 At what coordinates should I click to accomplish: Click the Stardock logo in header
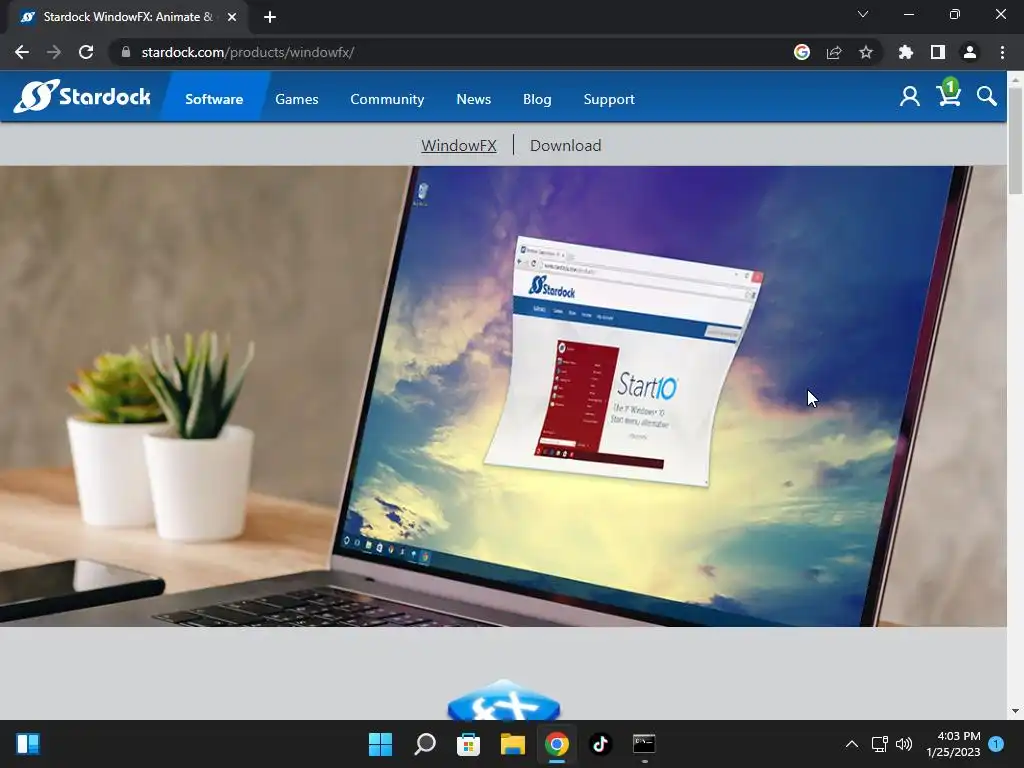tap(82, 97)
